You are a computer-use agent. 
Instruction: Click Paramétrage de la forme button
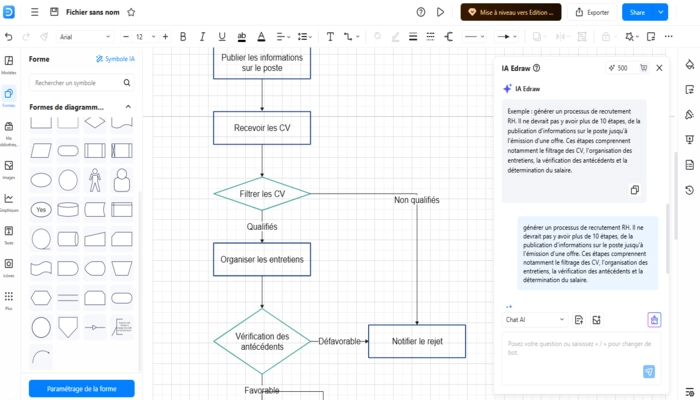coord(82,388)
